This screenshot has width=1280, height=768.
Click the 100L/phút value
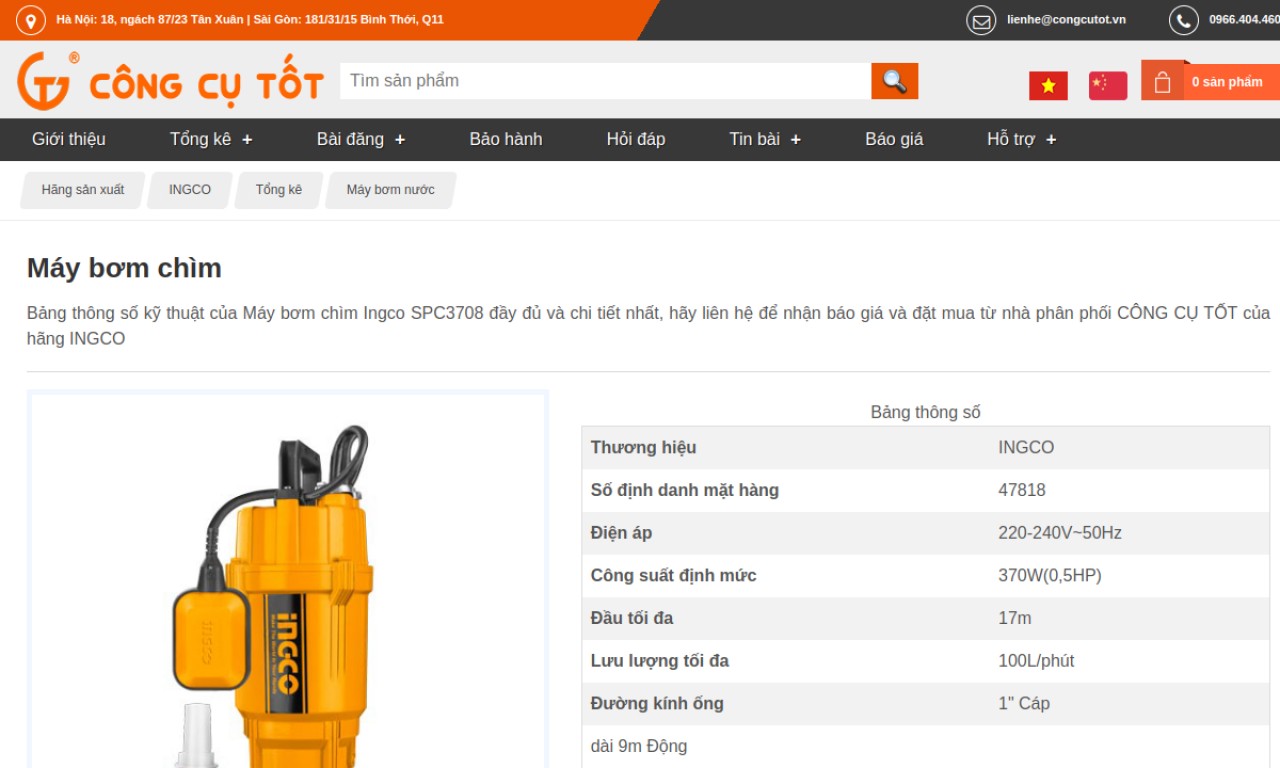(1036, 661)
